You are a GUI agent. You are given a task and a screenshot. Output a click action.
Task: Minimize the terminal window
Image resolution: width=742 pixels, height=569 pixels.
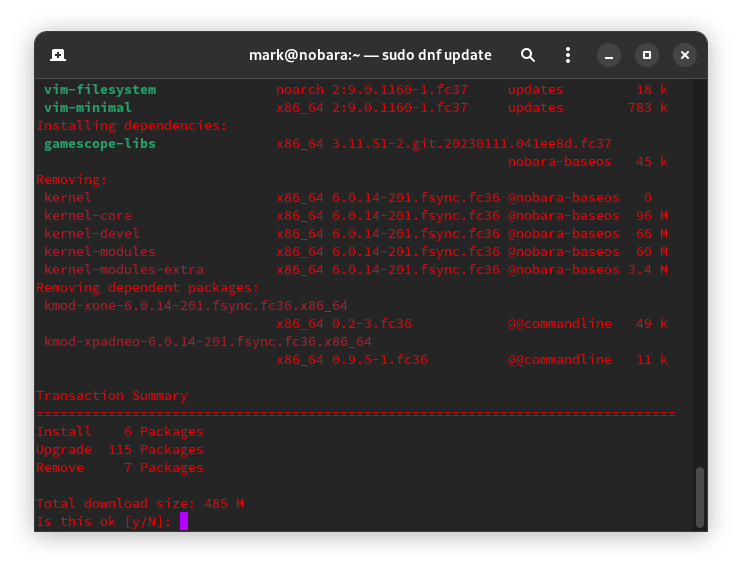tap(609, 55)
